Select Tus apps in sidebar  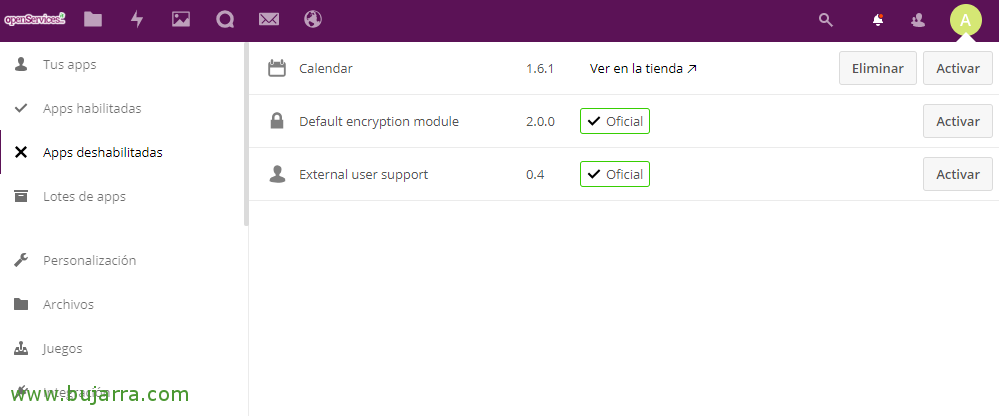(69, 65)
